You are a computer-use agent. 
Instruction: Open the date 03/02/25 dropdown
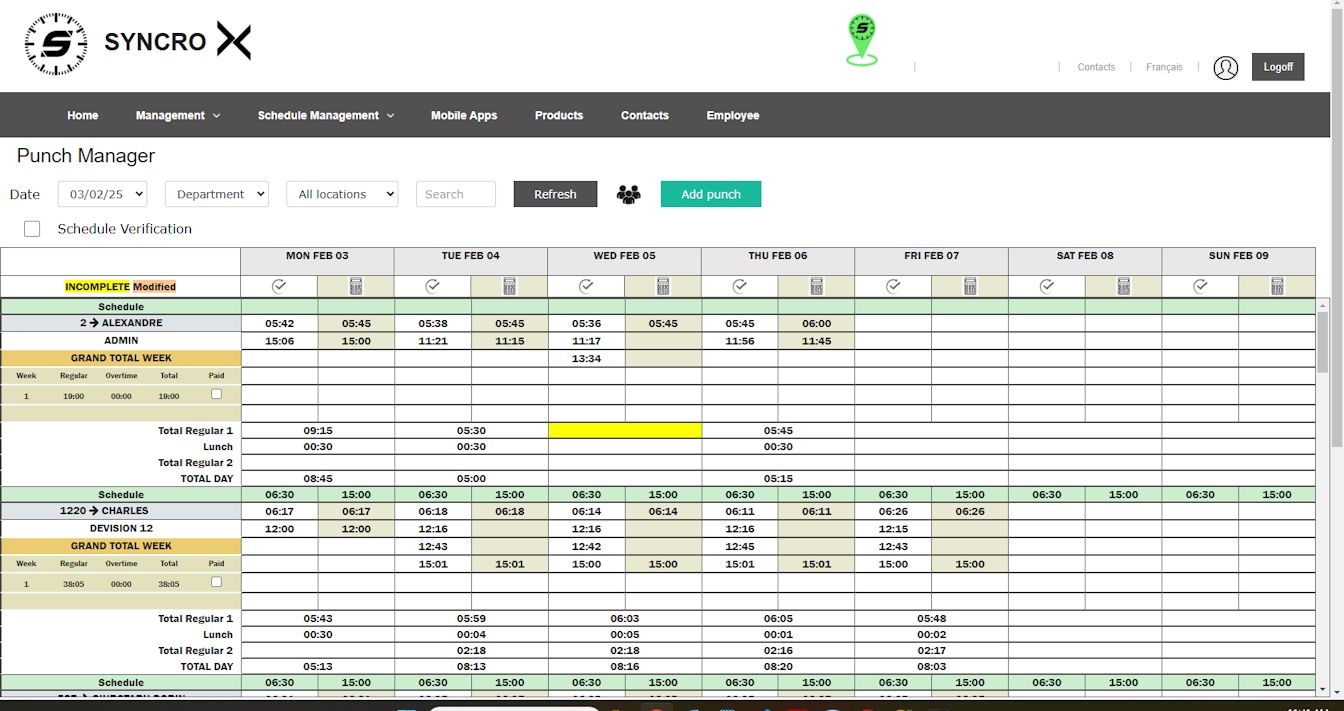point(102,194)
